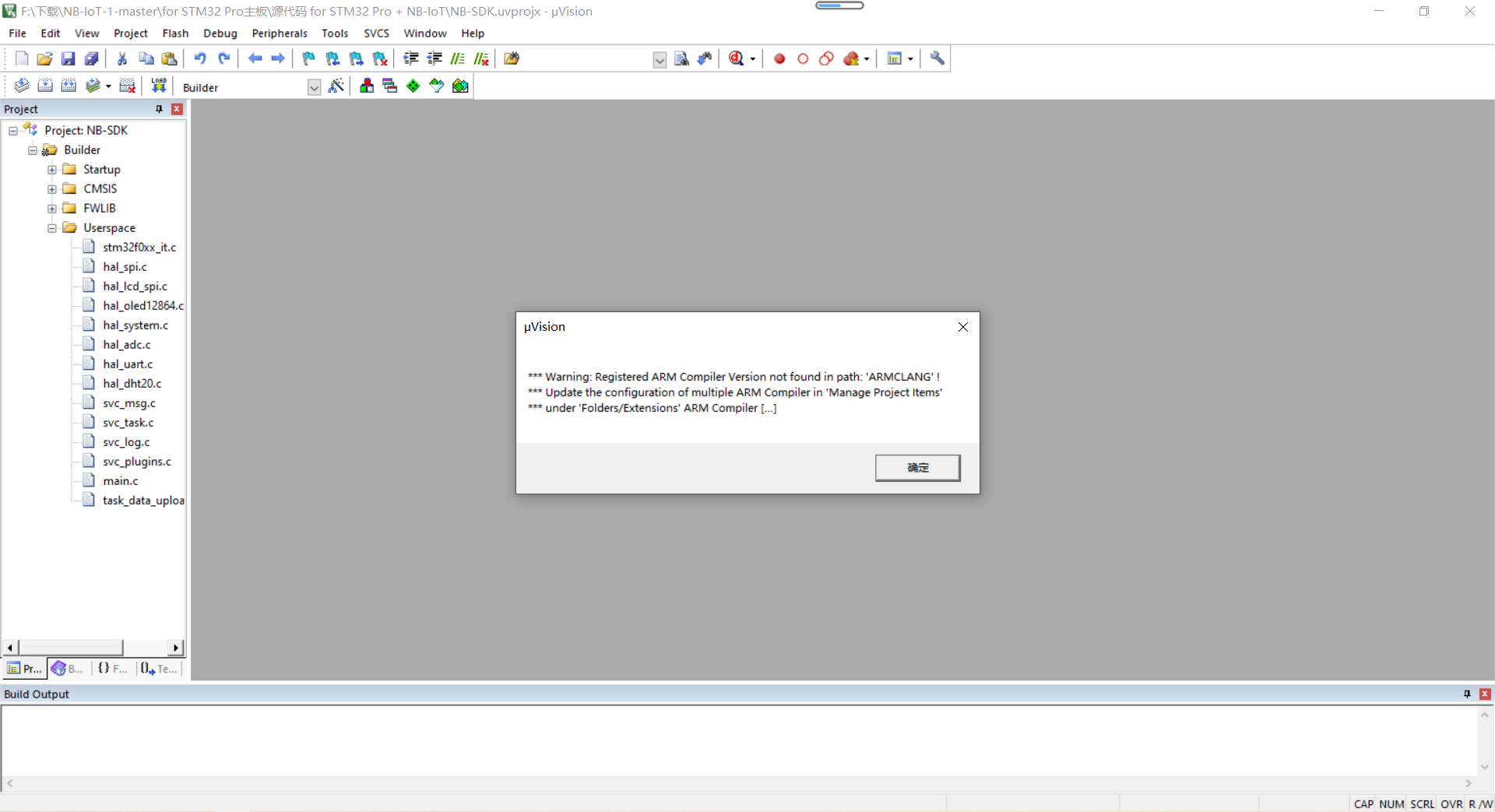Open the File Extensions, Books and Environment icon
Viewport: 1495px width, 812px height.
click(367, 86)
